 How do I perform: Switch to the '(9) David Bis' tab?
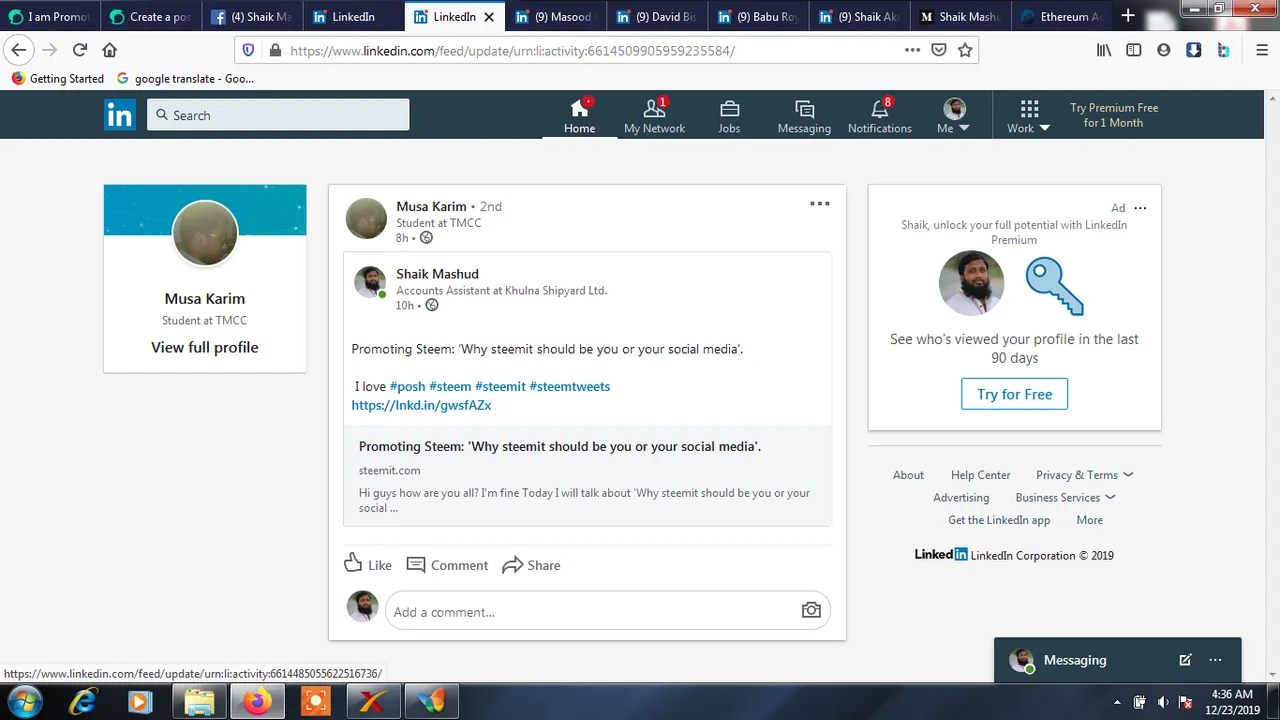coord(656,16)
